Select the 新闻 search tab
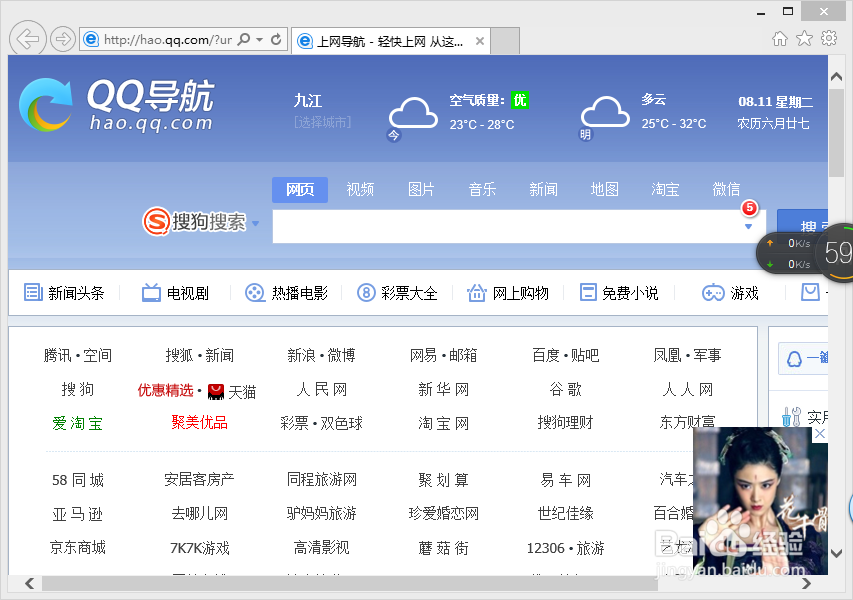The height and width of the screenshot is (600, 853). coord(543,189)
